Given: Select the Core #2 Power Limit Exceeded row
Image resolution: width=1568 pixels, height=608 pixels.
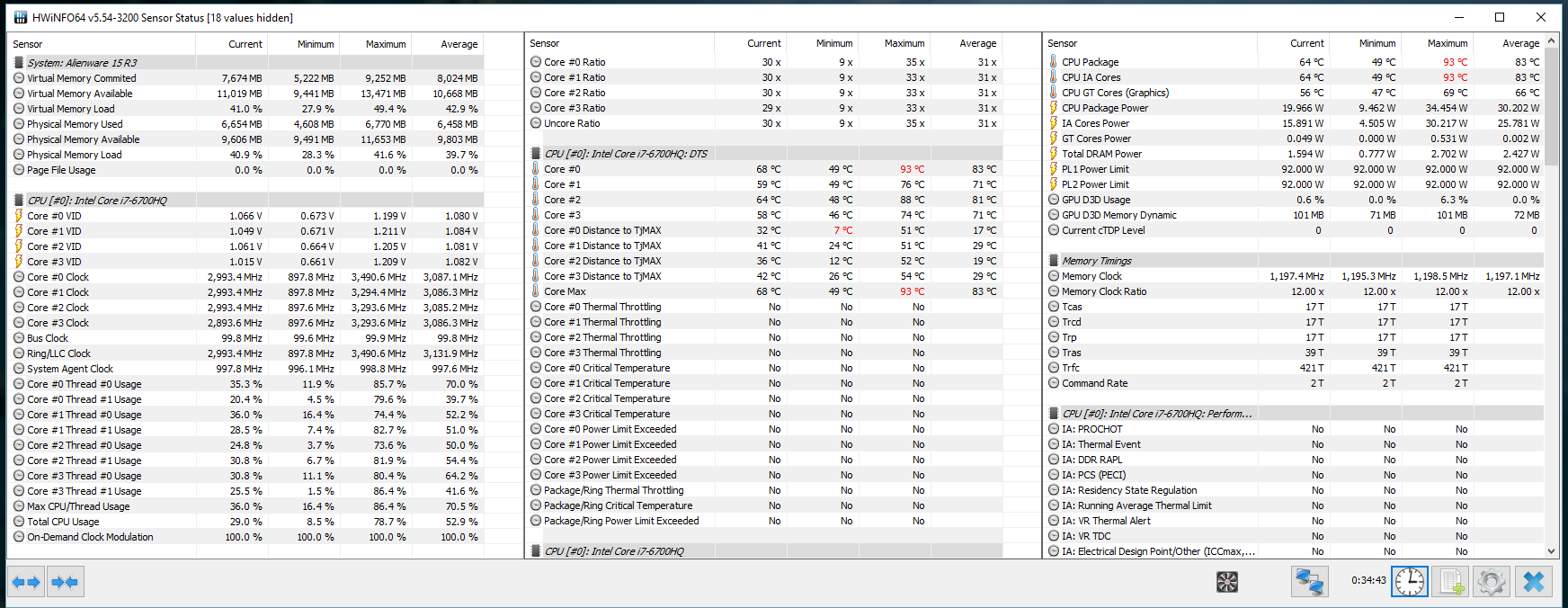Looking at the screenshot, I should (764, 460).
